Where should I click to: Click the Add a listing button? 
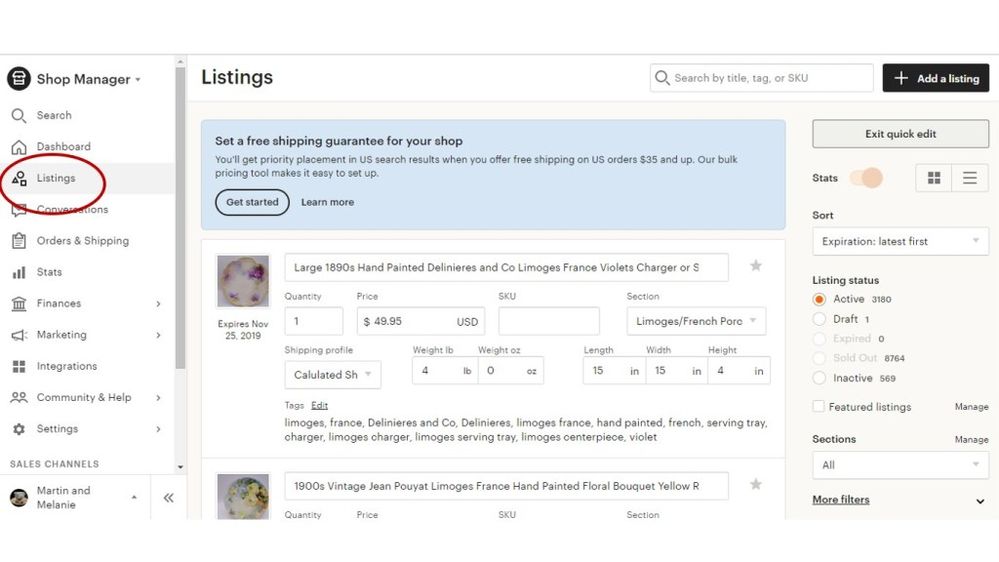[x=935, y=78]
